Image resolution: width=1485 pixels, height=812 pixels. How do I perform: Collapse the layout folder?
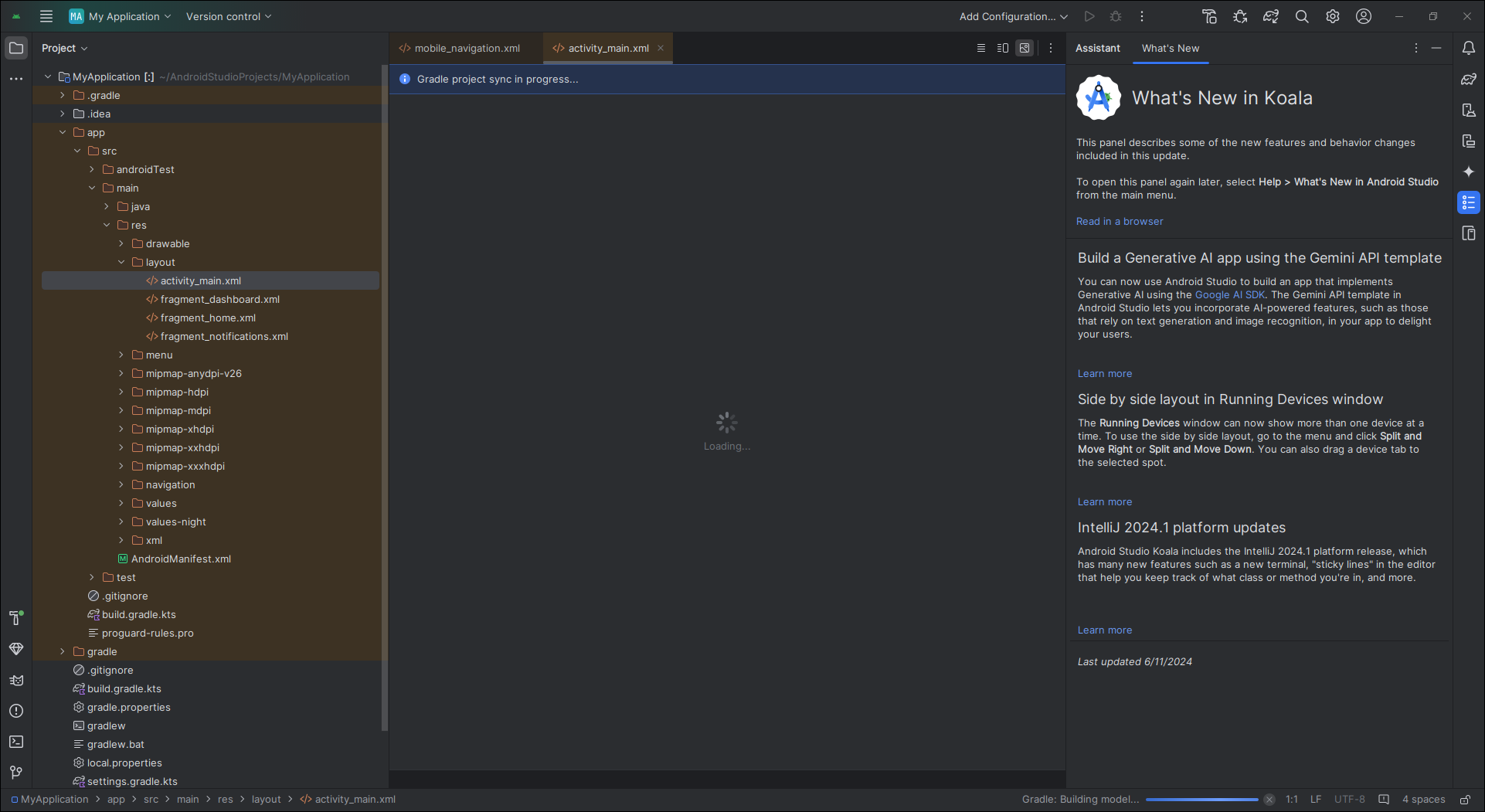tap(121, 262)
